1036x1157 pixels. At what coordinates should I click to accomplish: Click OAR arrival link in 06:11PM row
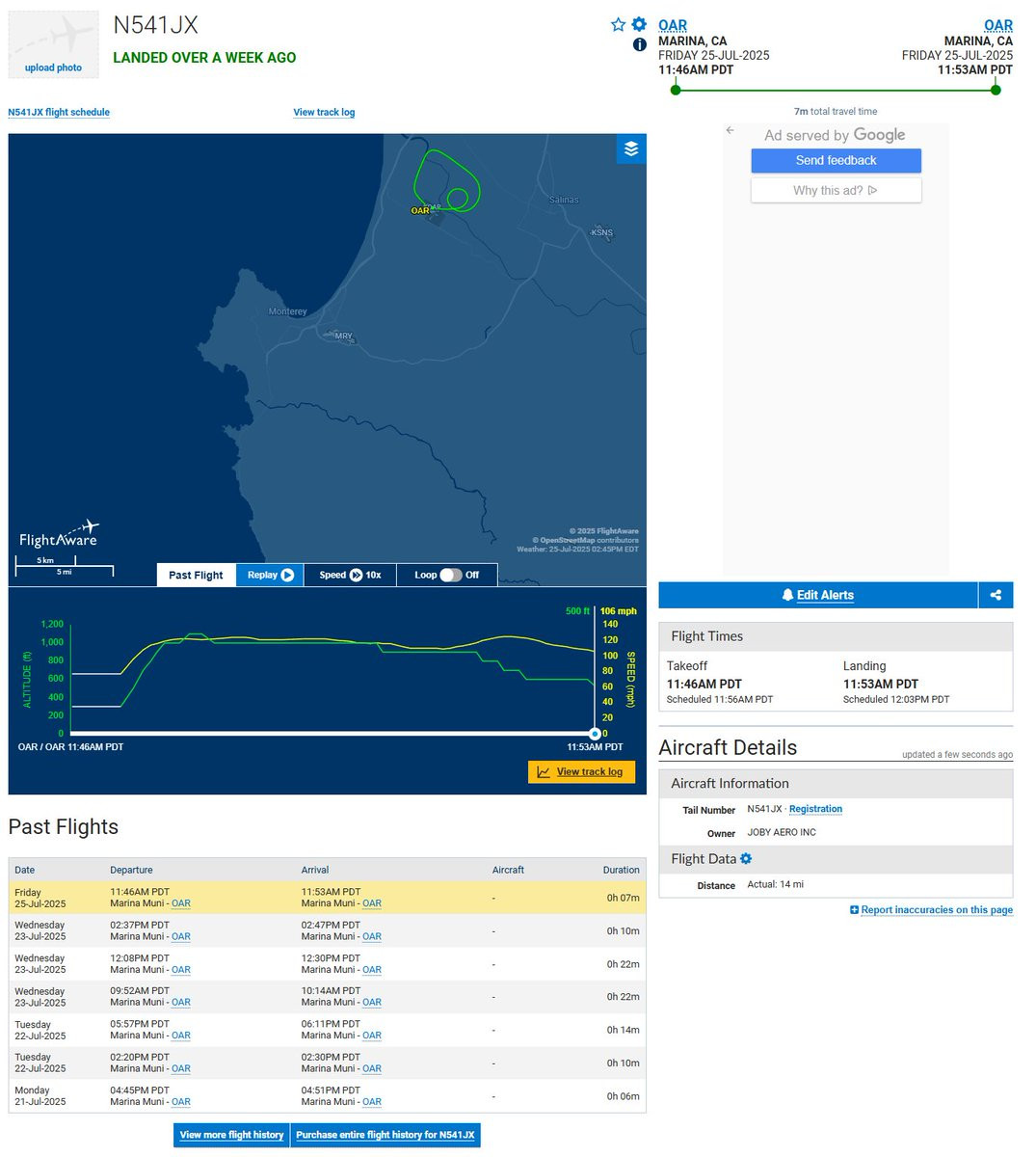(372, 1036)
